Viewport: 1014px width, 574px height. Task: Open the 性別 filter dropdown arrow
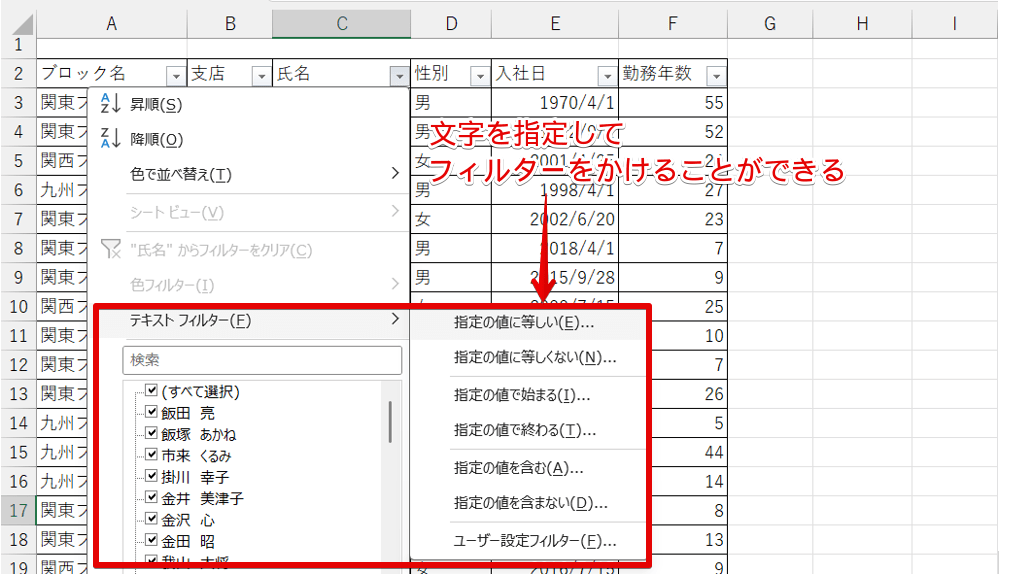(479, 75)
